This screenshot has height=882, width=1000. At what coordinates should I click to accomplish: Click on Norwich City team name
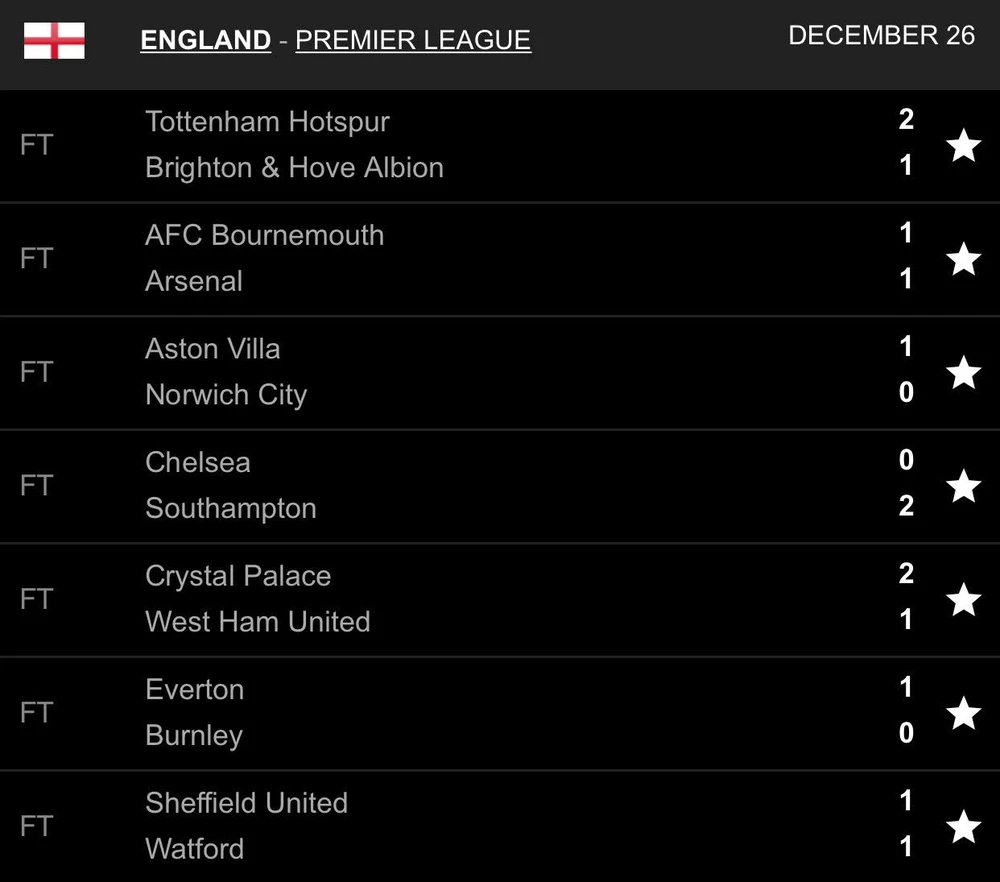(x=226, y=395)
